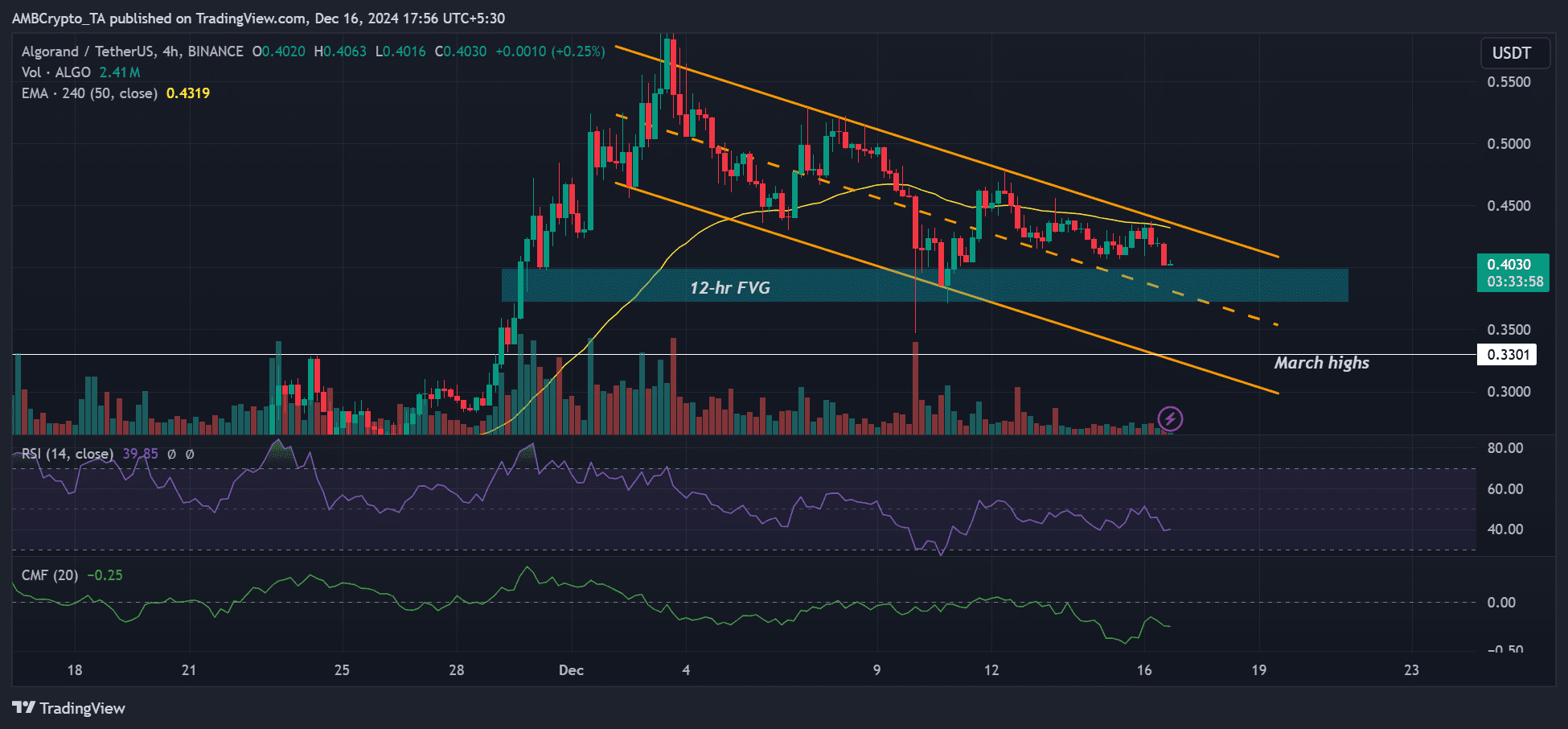
Task: Click the 12 date label on time axis
Action: [x=991, y=670]
